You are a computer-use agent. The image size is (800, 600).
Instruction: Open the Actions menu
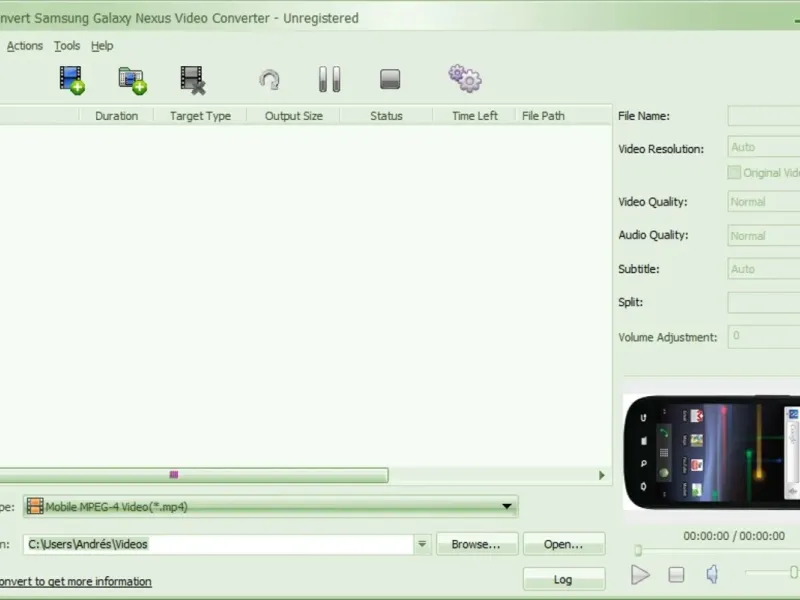pos(24,46)
